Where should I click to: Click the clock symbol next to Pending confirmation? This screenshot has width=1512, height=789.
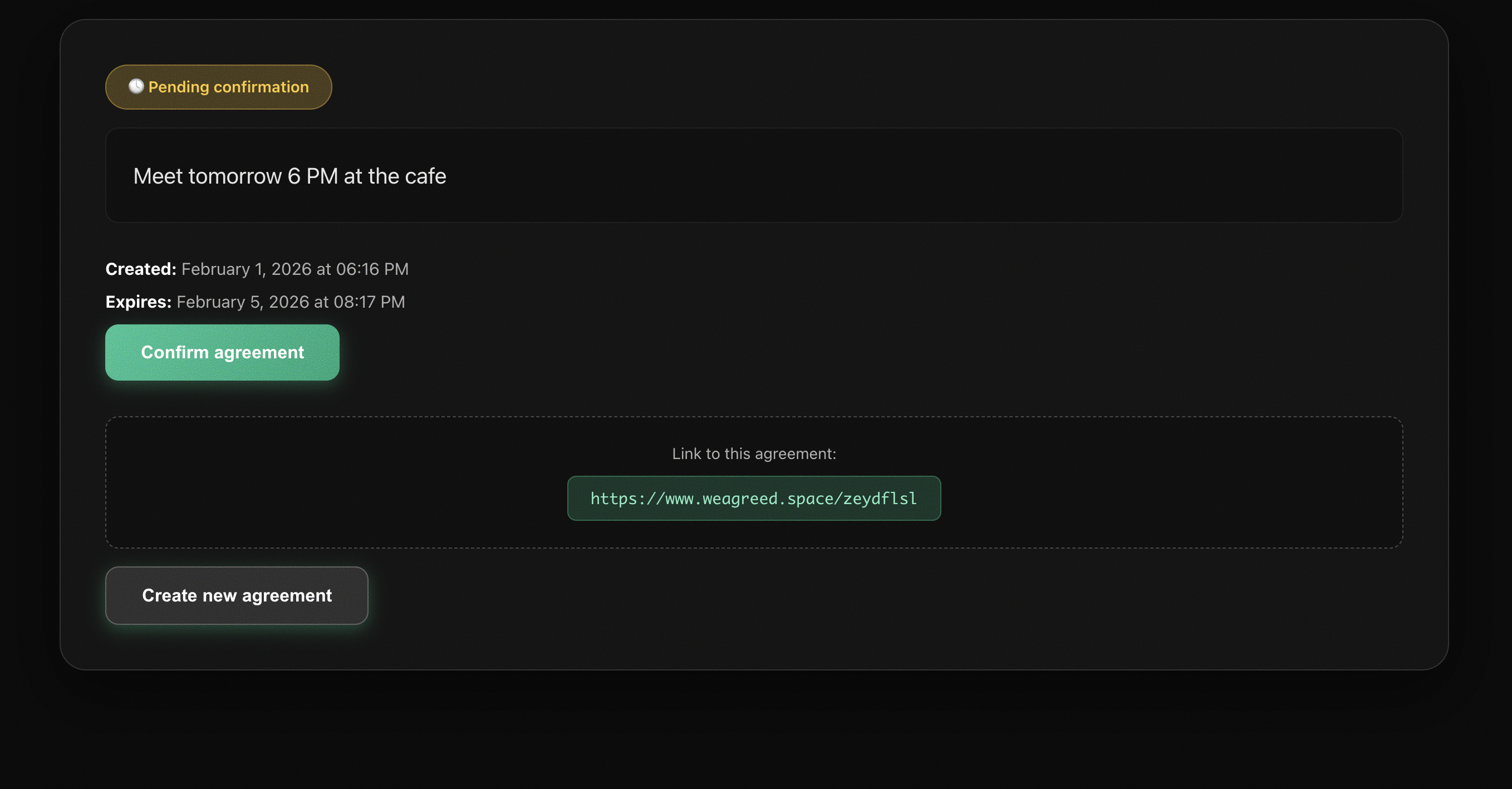click(x=136, y=86)
